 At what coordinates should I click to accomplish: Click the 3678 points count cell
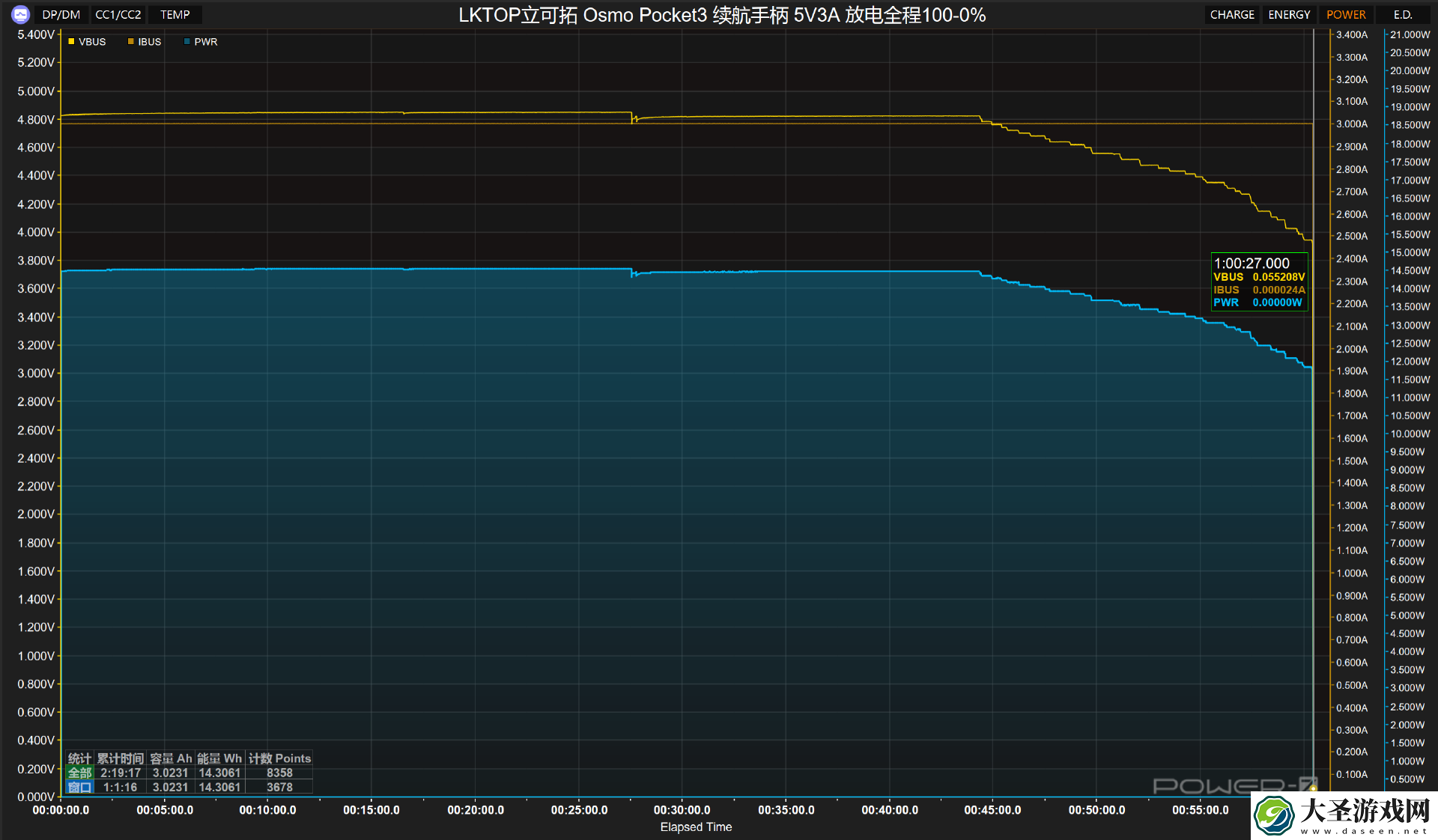[279, 787]
